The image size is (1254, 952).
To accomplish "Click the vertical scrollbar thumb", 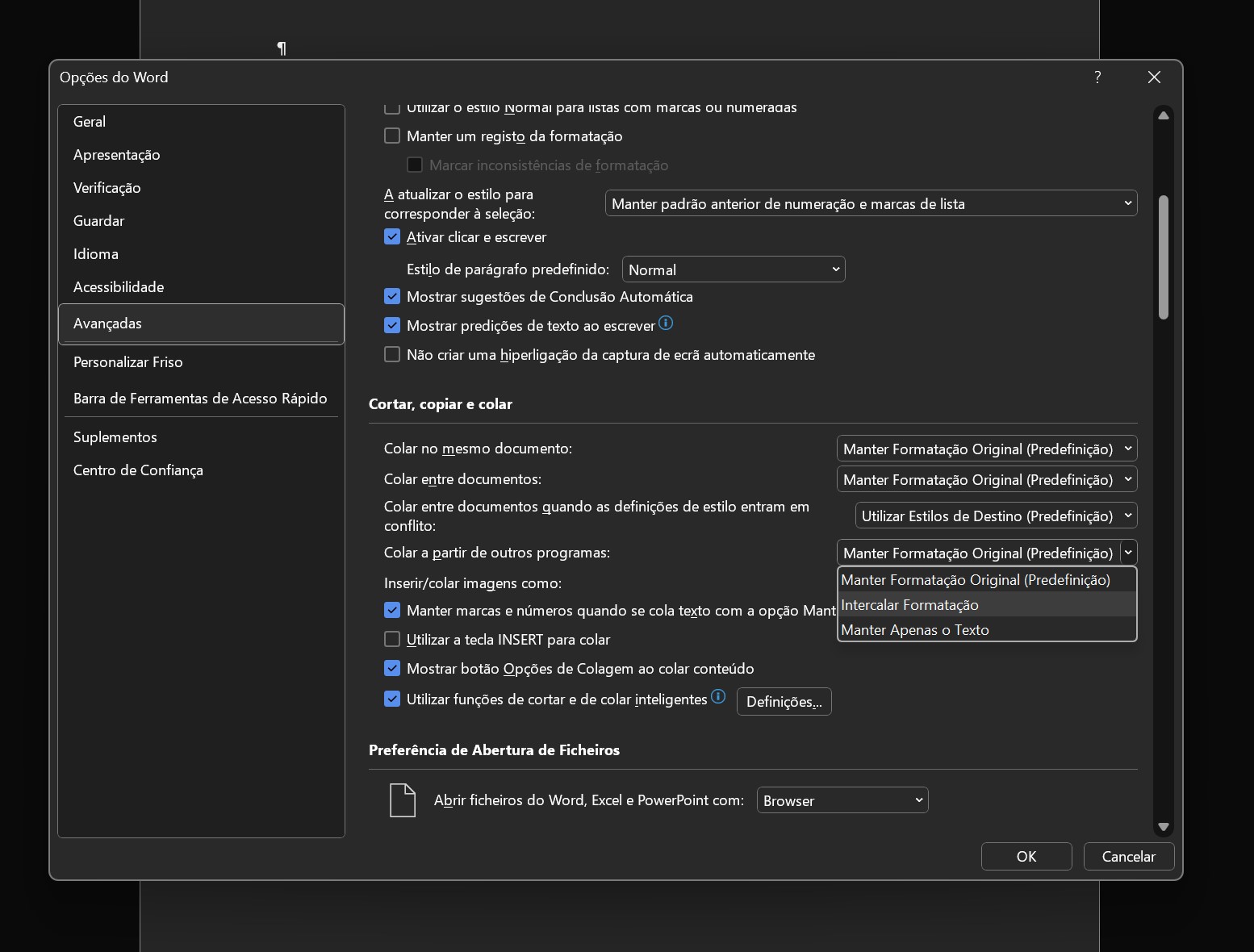I will (1163, 257).
